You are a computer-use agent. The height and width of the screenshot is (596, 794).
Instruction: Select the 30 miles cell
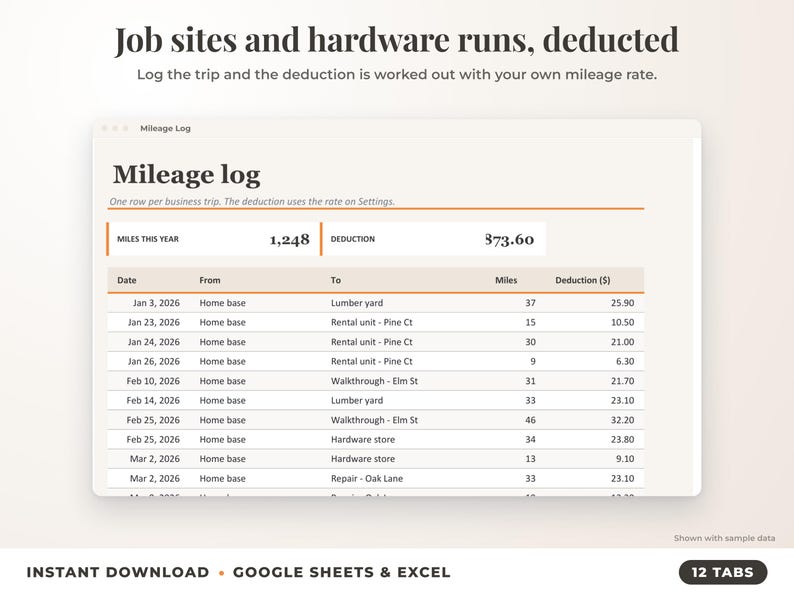pyautogui.click(x=530, y=342)
